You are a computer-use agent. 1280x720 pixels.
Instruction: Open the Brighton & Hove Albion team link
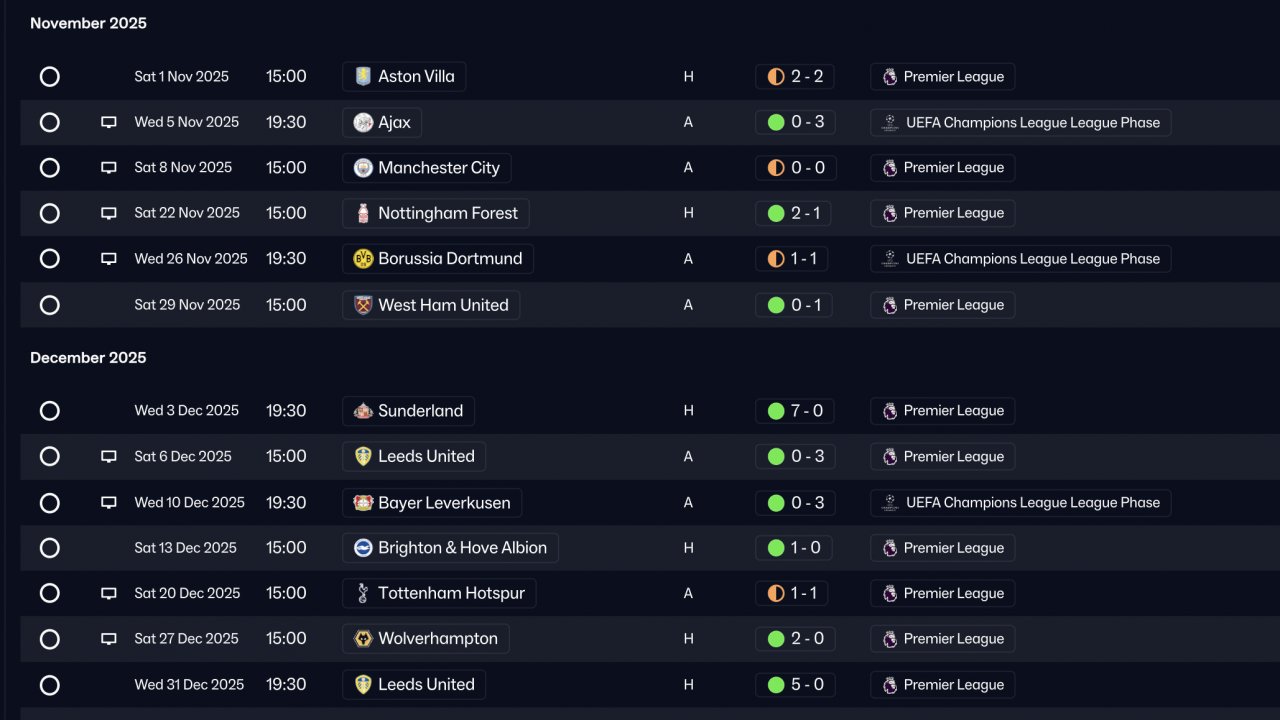462,548
